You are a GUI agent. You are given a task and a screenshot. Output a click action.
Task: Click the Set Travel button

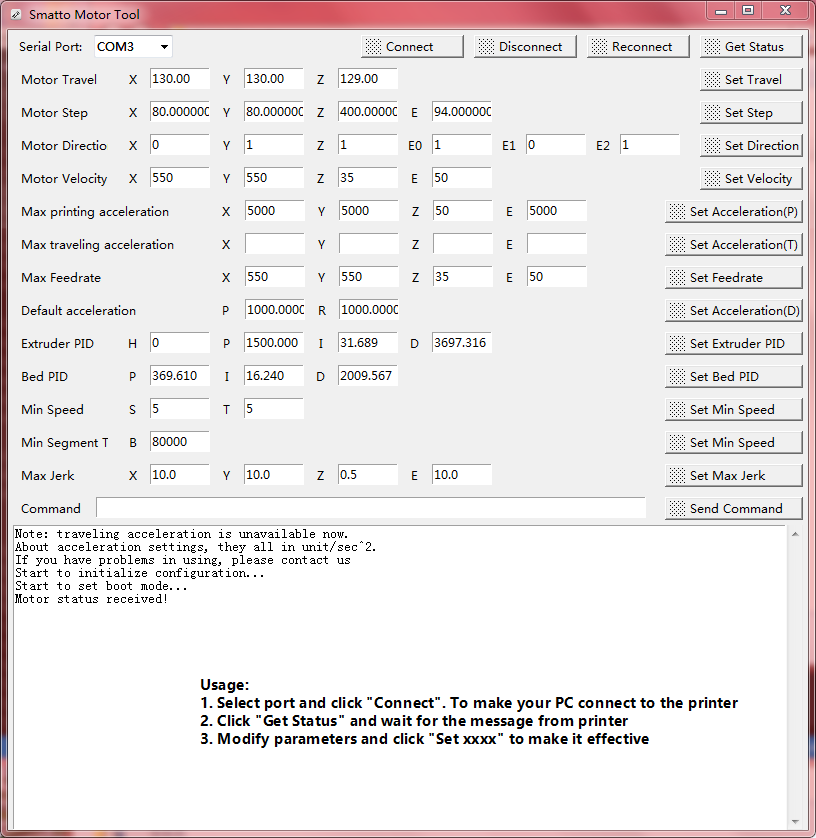click(751, 80)
